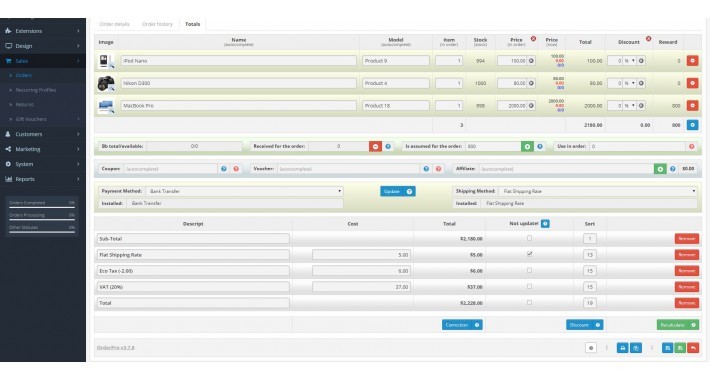Click red X icon beside Discount header
The image size is (710, 380).
(x=648, y=39)
